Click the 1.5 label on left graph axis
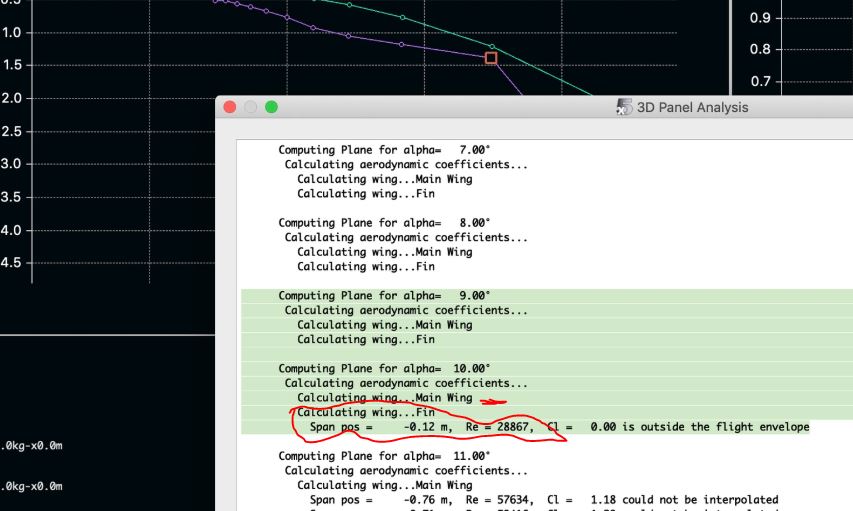Viewport: 853px width, 511px height. point(11,65)
